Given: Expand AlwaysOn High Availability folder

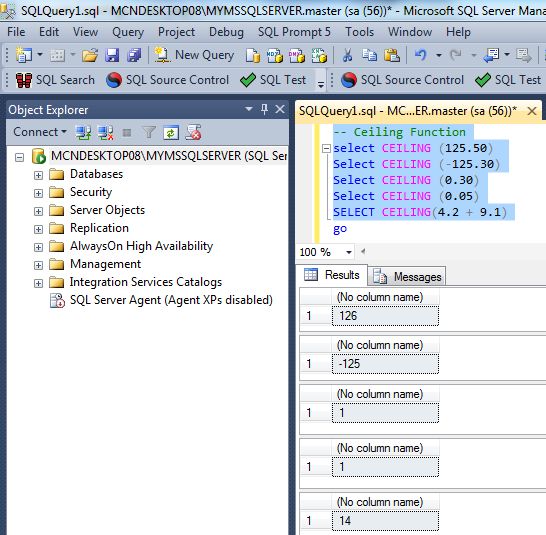Looking at the screenshot, I should coord(38,247).
